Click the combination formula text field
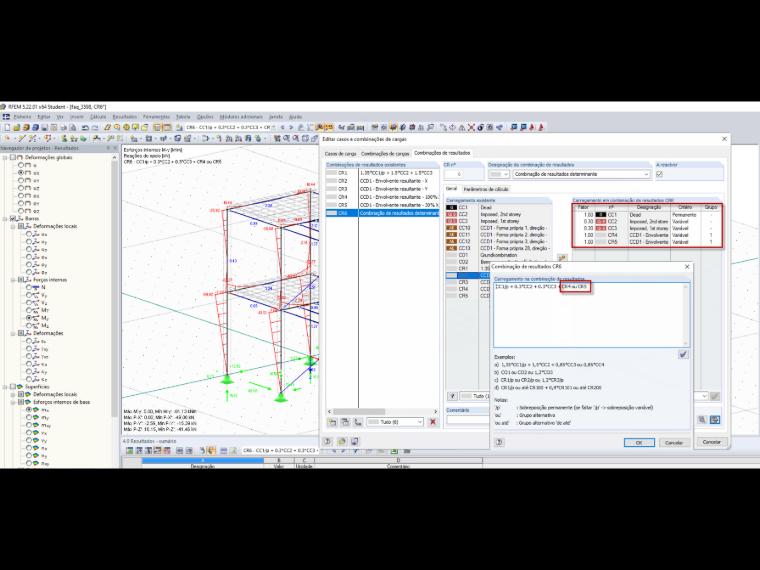The width and height of the screenshot is (760, 570). (x=591, y=314)
